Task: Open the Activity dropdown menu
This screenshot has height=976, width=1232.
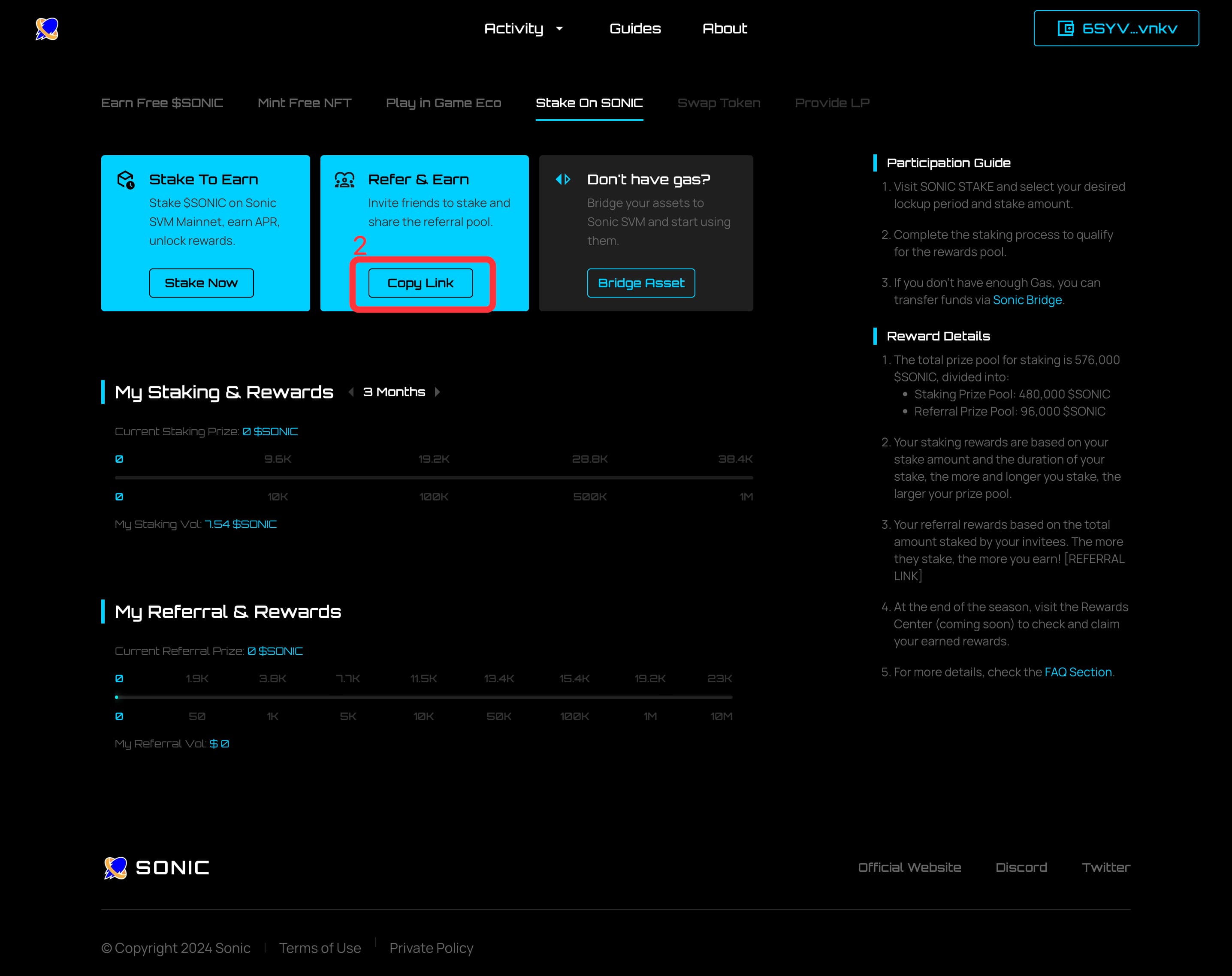Action: click(523, 29)
